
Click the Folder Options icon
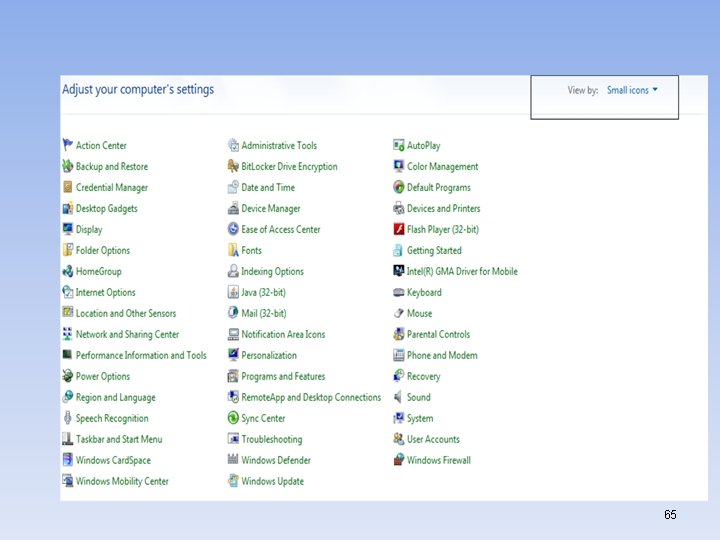[68, 250]
